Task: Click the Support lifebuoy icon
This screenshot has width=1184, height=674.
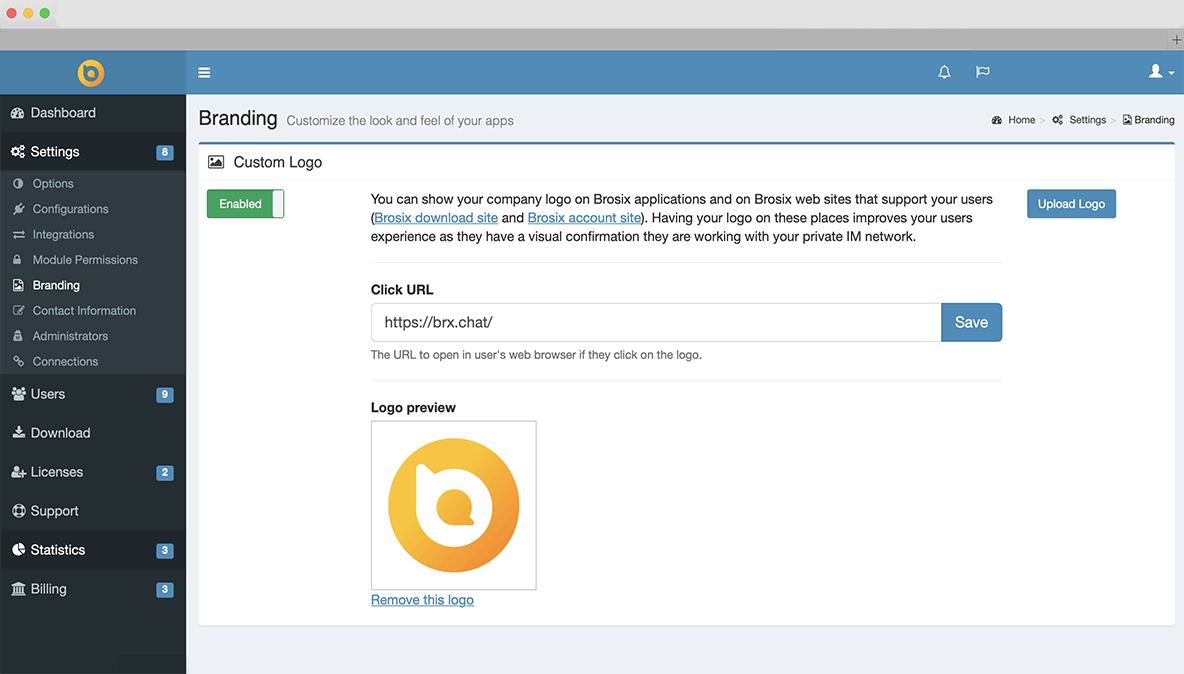Action: (19, 511)
